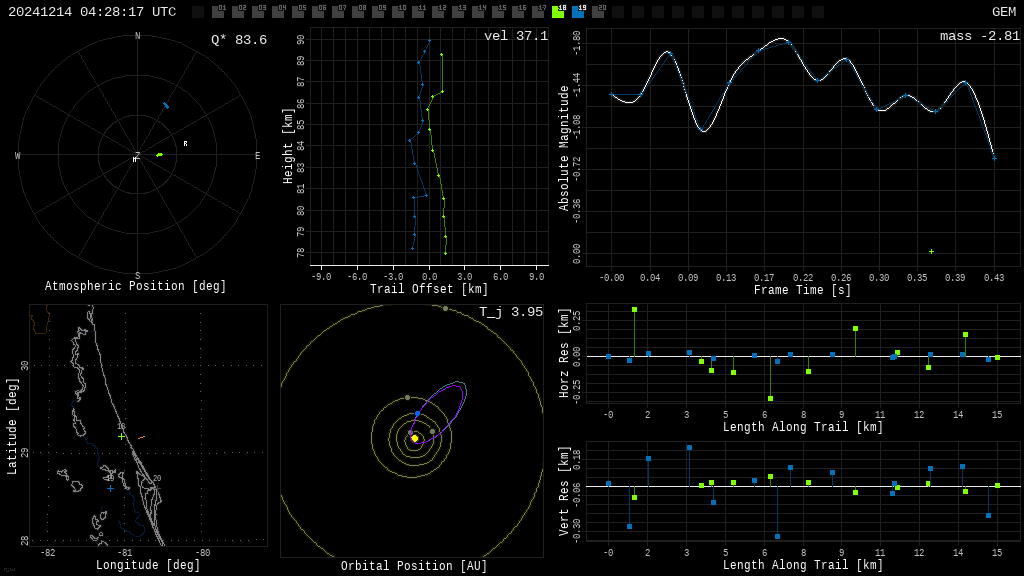Click the mass -2.81 readout

979,37
